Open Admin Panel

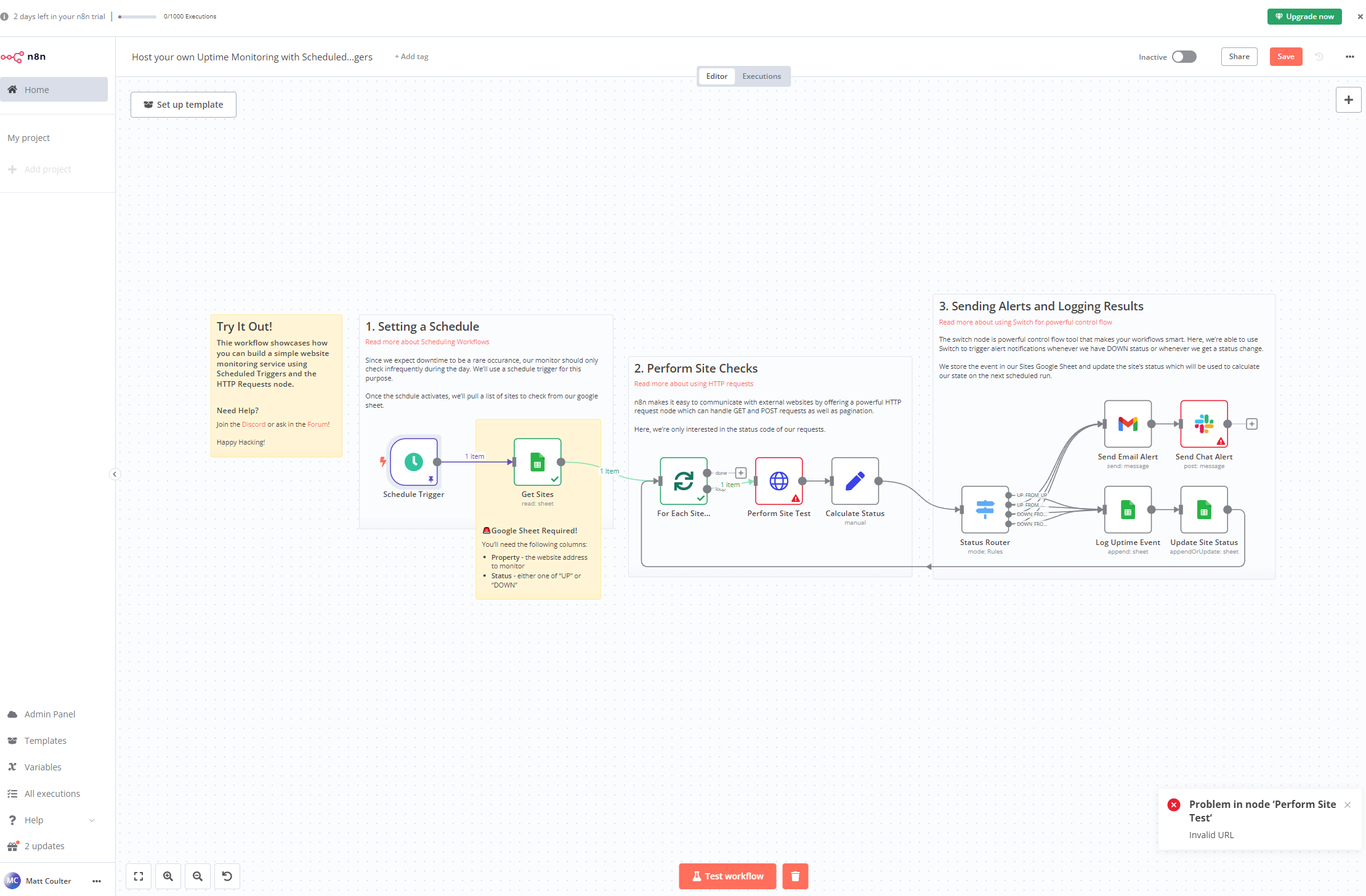(x=54, y=714)
